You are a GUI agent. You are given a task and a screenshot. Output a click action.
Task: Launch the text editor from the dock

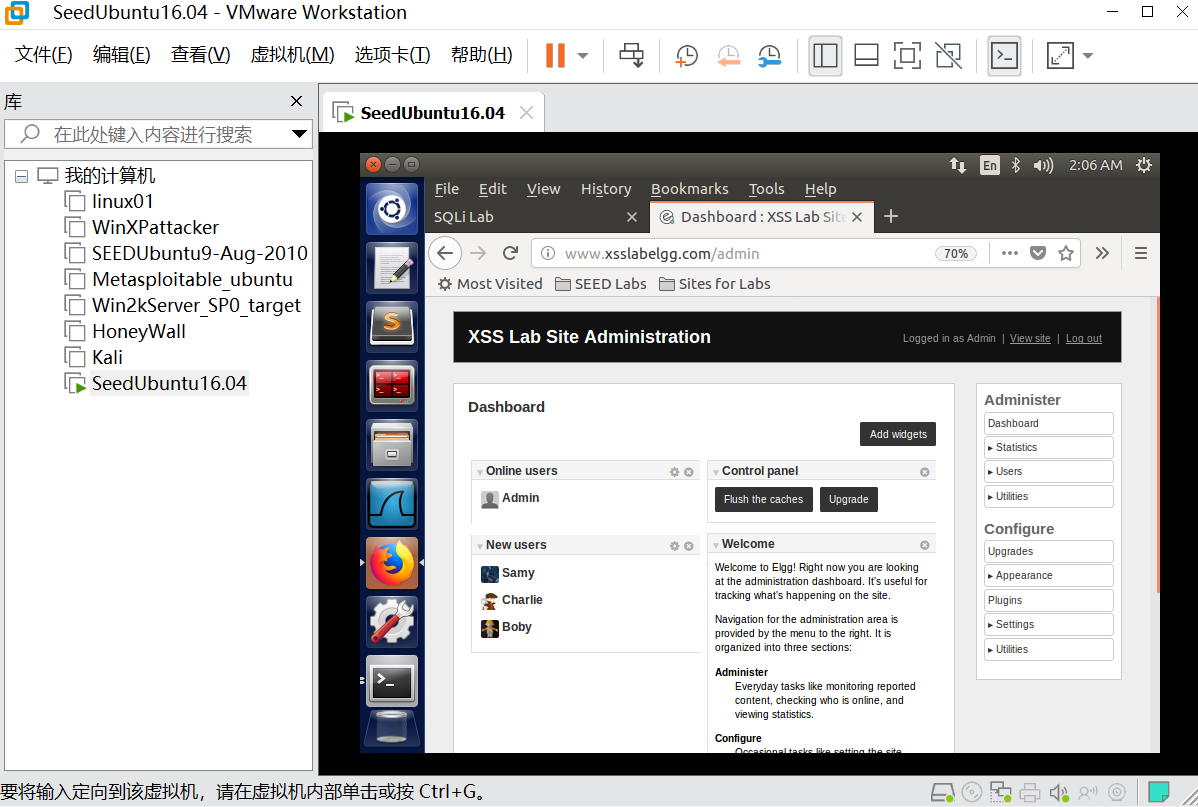pos(392,267)
